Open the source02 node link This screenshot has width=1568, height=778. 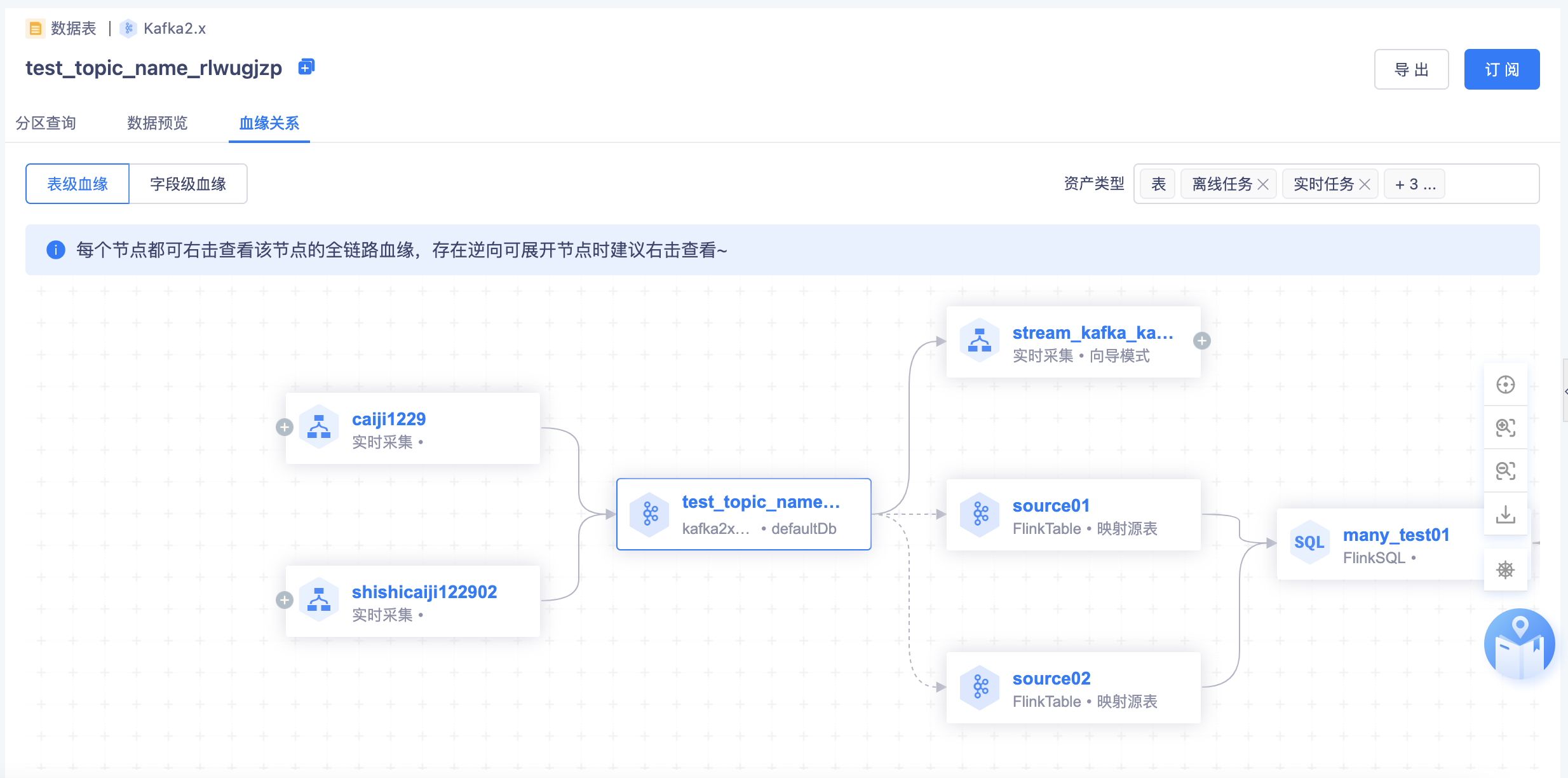[1051, 678]
